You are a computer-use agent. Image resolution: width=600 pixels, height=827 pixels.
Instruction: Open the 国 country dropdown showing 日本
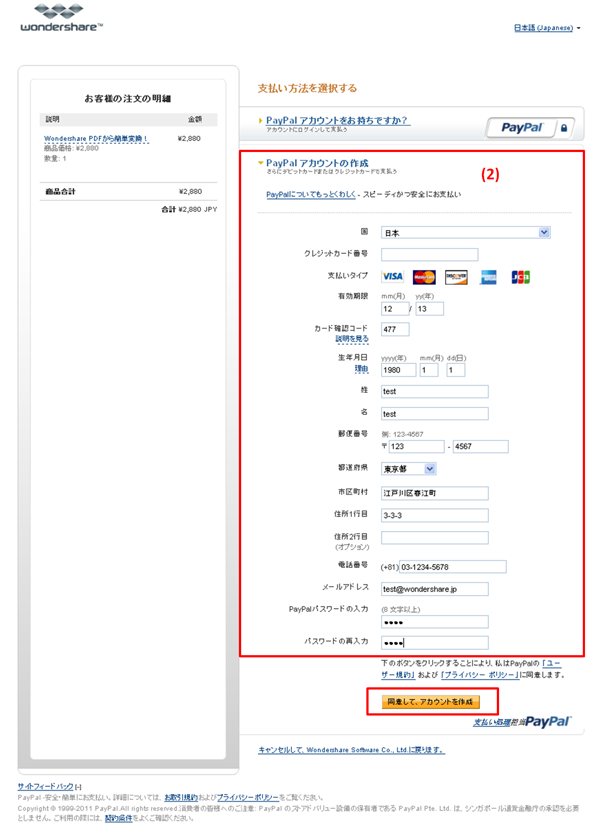coord(466,233)
